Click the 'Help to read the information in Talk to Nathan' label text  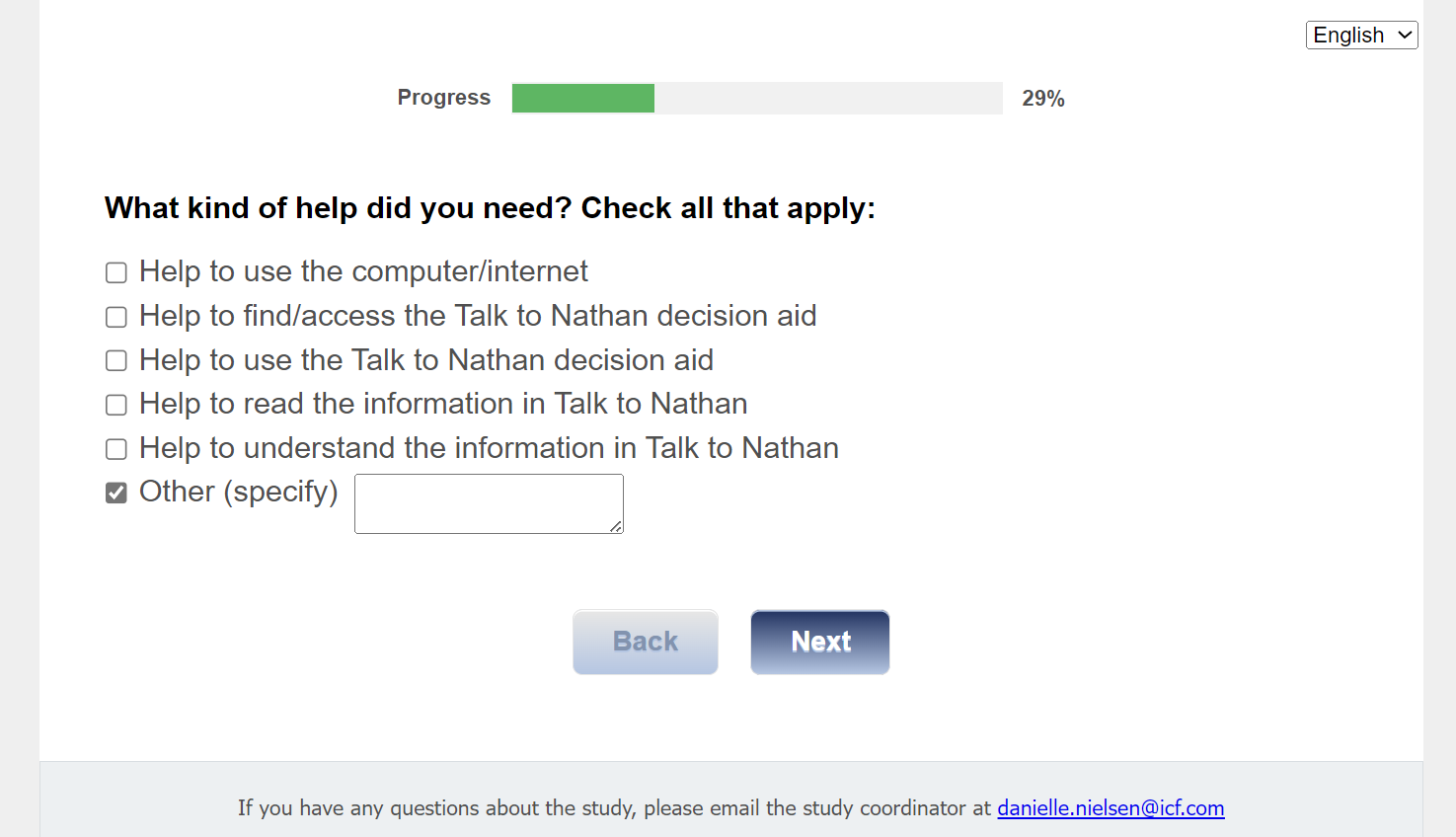coord(443,404)
